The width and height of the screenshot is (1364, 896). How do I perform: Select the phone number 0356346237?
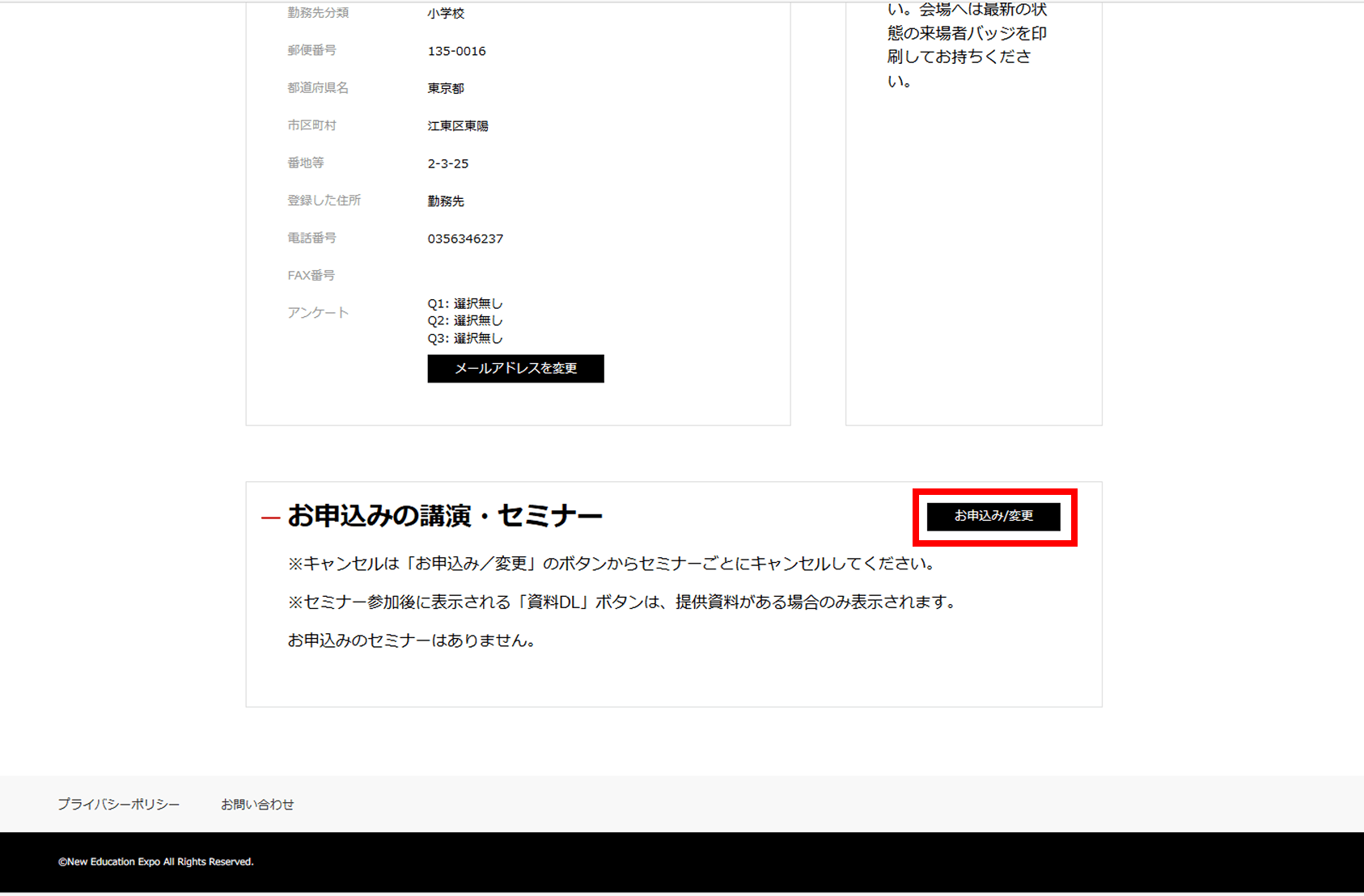[x=464, y=238]
